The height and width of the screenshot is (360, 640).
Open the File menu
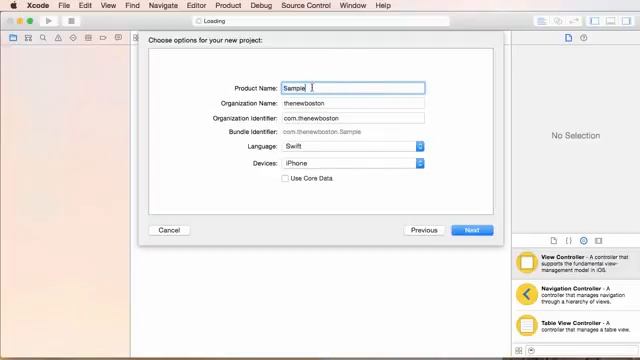coord(64,5)
